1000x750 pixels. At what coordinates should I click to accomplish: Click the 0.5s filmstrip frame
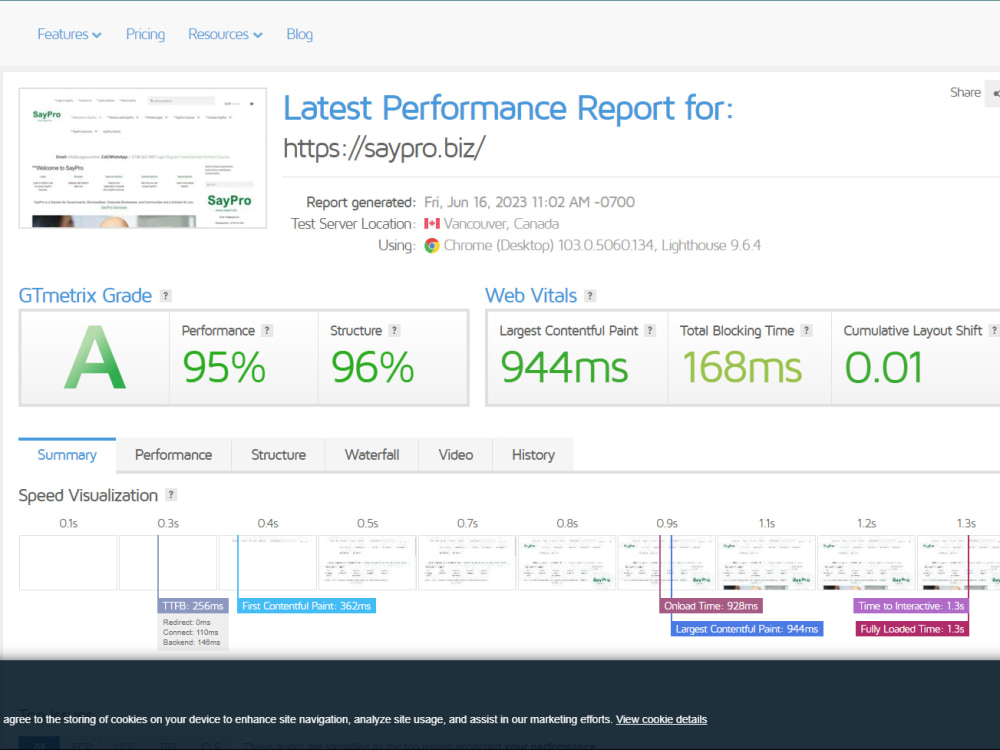point(367,562)
